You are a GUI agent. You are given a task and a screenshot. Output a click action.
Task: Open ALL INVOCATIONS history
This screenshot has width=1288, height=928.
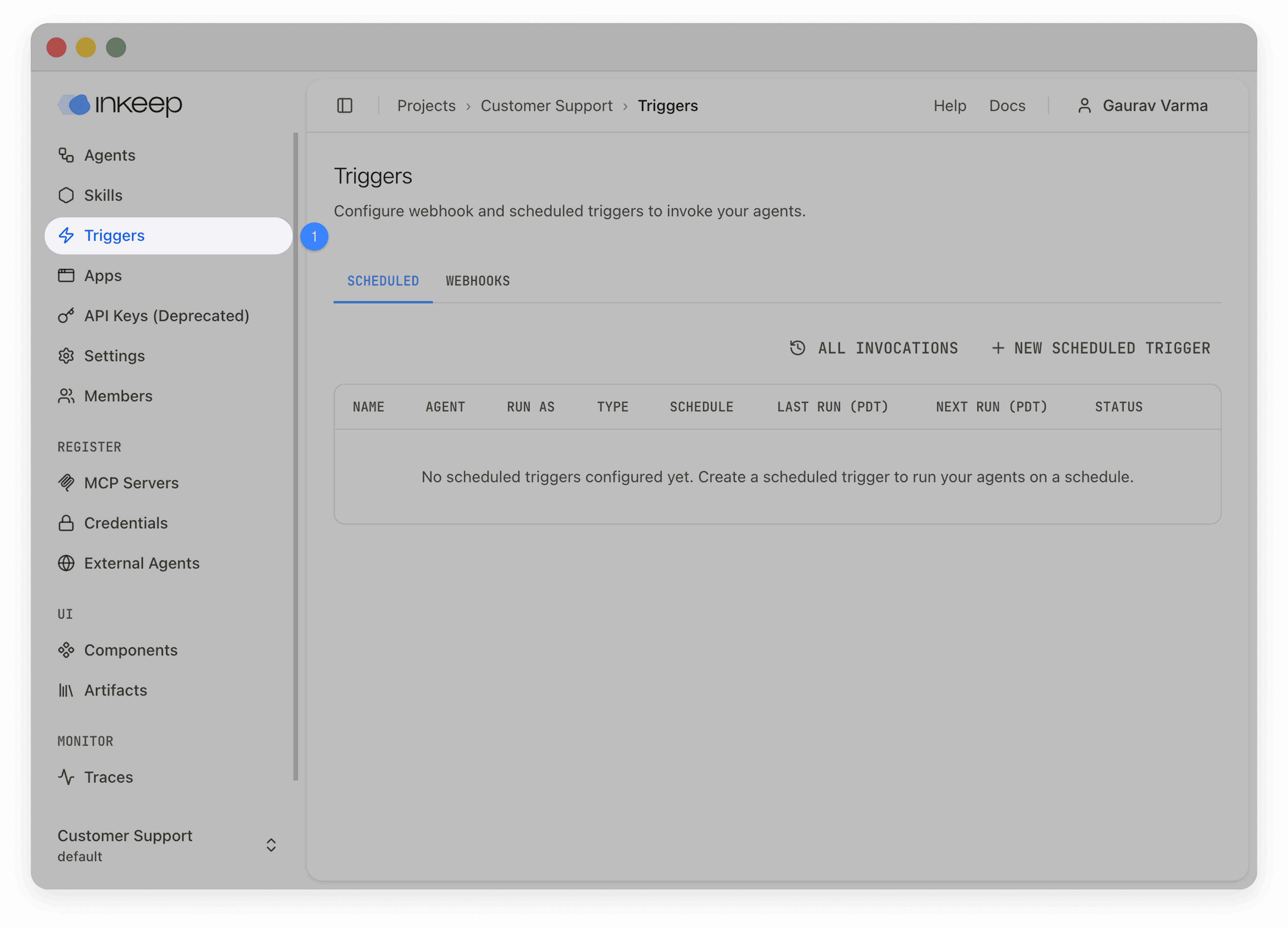(874, 348)
